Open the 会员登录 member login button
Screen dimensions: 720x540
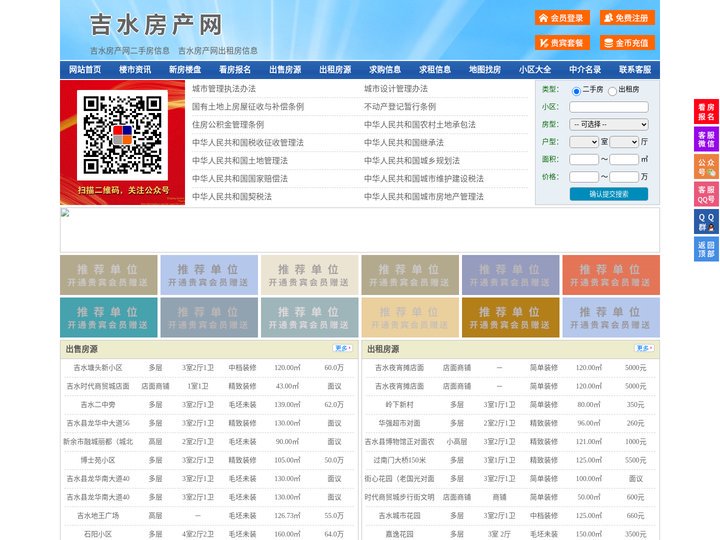(x=562, y=18)
